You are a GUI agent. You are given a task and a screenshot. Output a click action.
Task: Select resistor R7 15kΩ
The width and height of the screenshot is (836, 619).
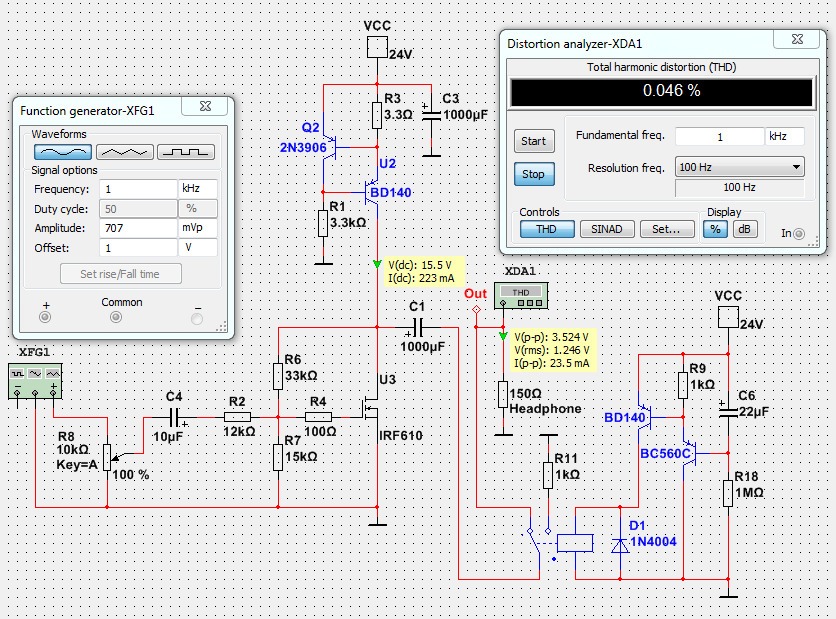278,458
